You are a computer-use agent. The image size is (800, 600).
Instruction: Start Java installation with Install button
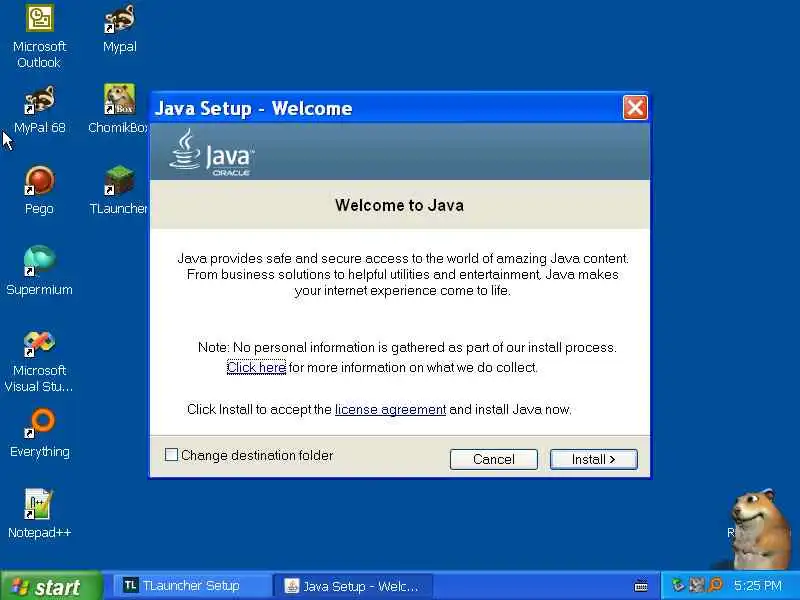pos(593,459)
